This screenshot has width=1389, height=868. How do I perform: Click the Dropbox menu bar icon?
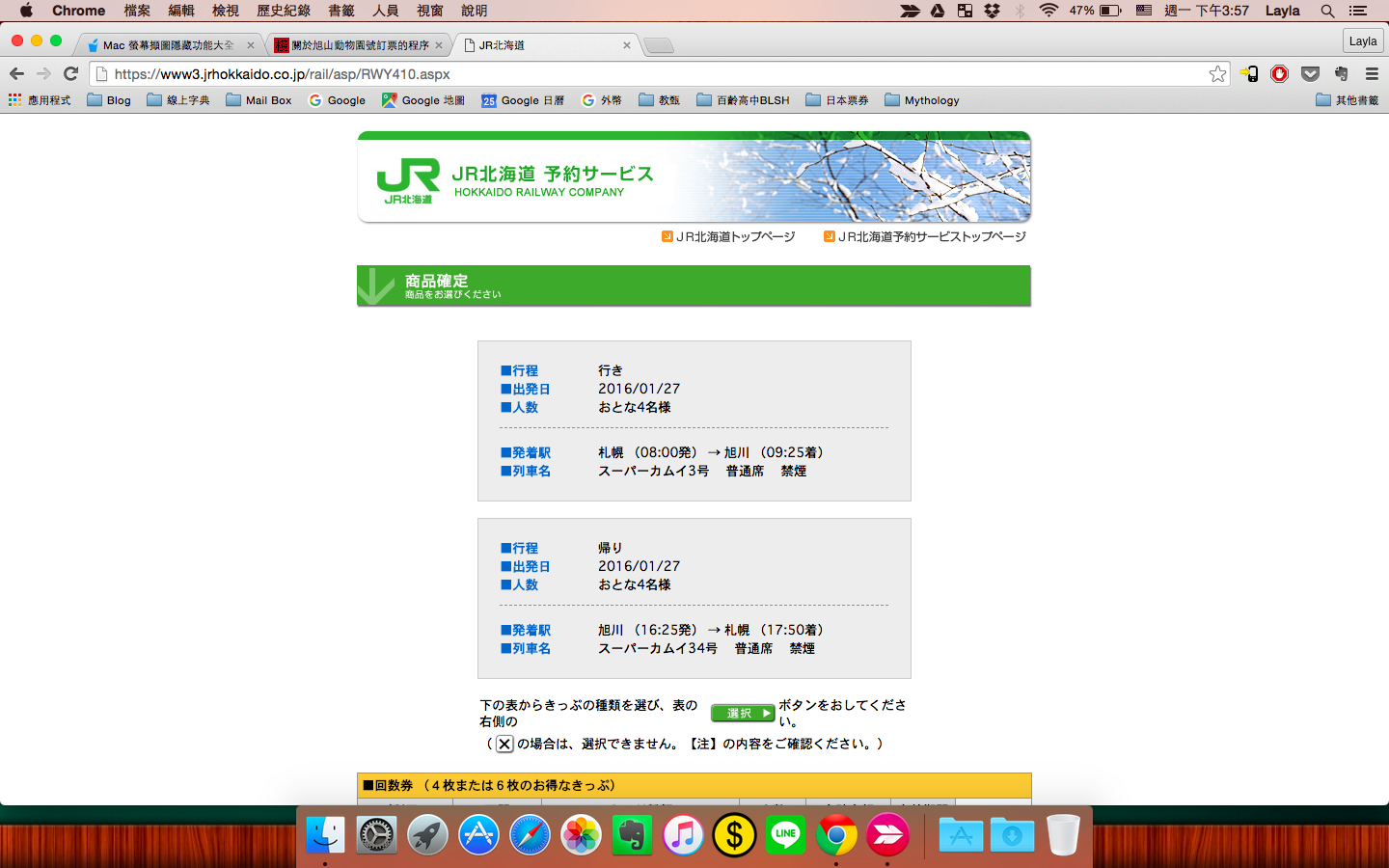pos(992,11)
